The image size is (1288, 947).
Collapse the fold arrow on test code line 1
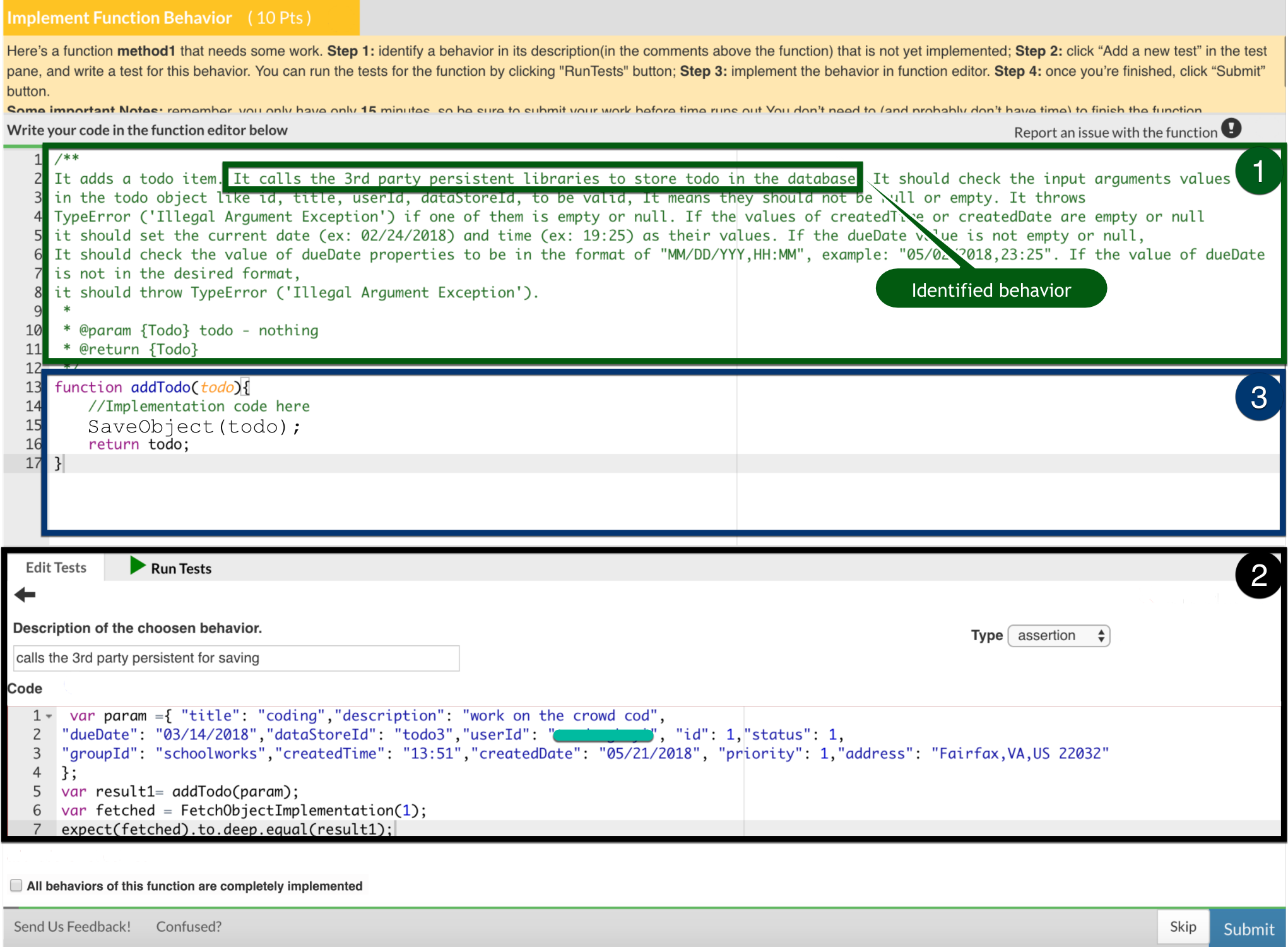tap(49, 717)
